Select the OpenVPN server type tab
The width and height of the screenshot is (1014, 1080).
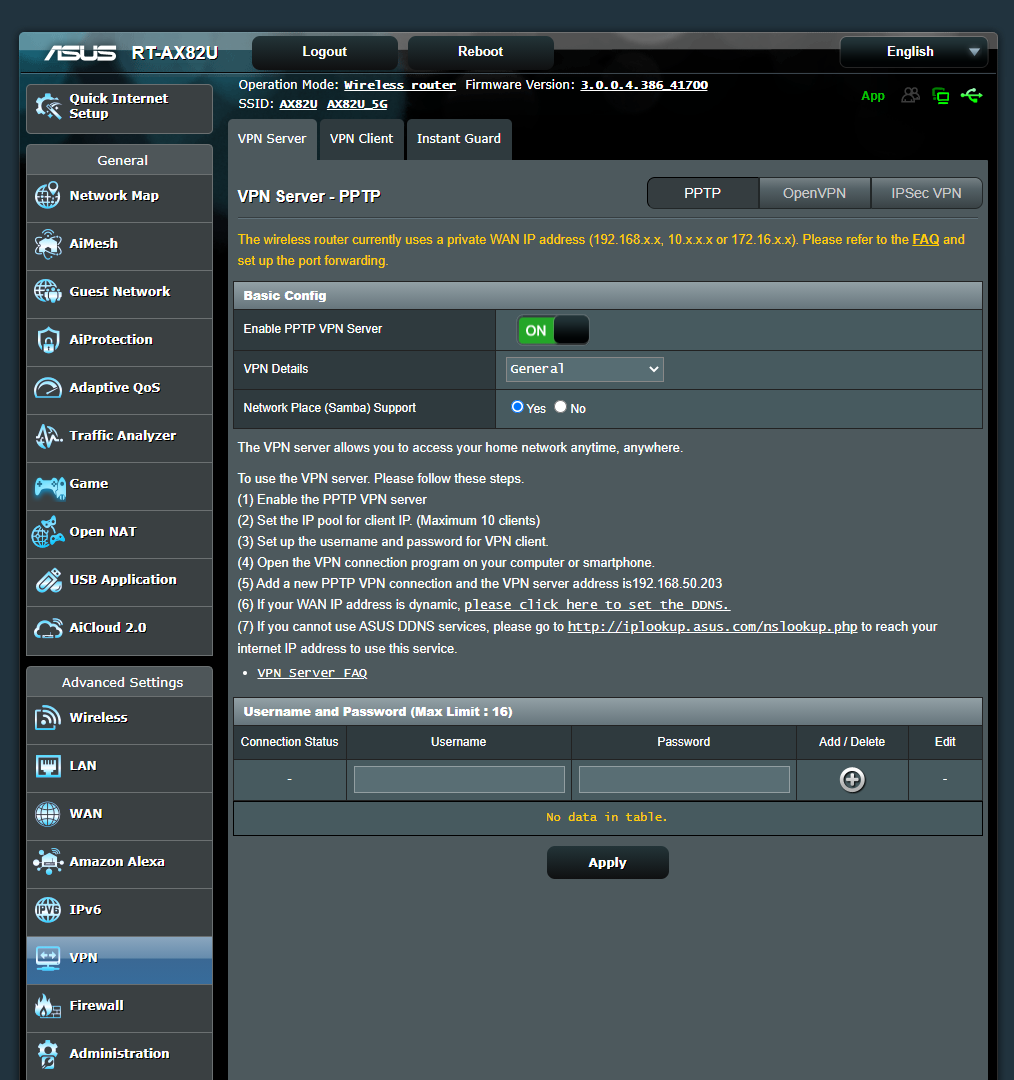point(814,194)
